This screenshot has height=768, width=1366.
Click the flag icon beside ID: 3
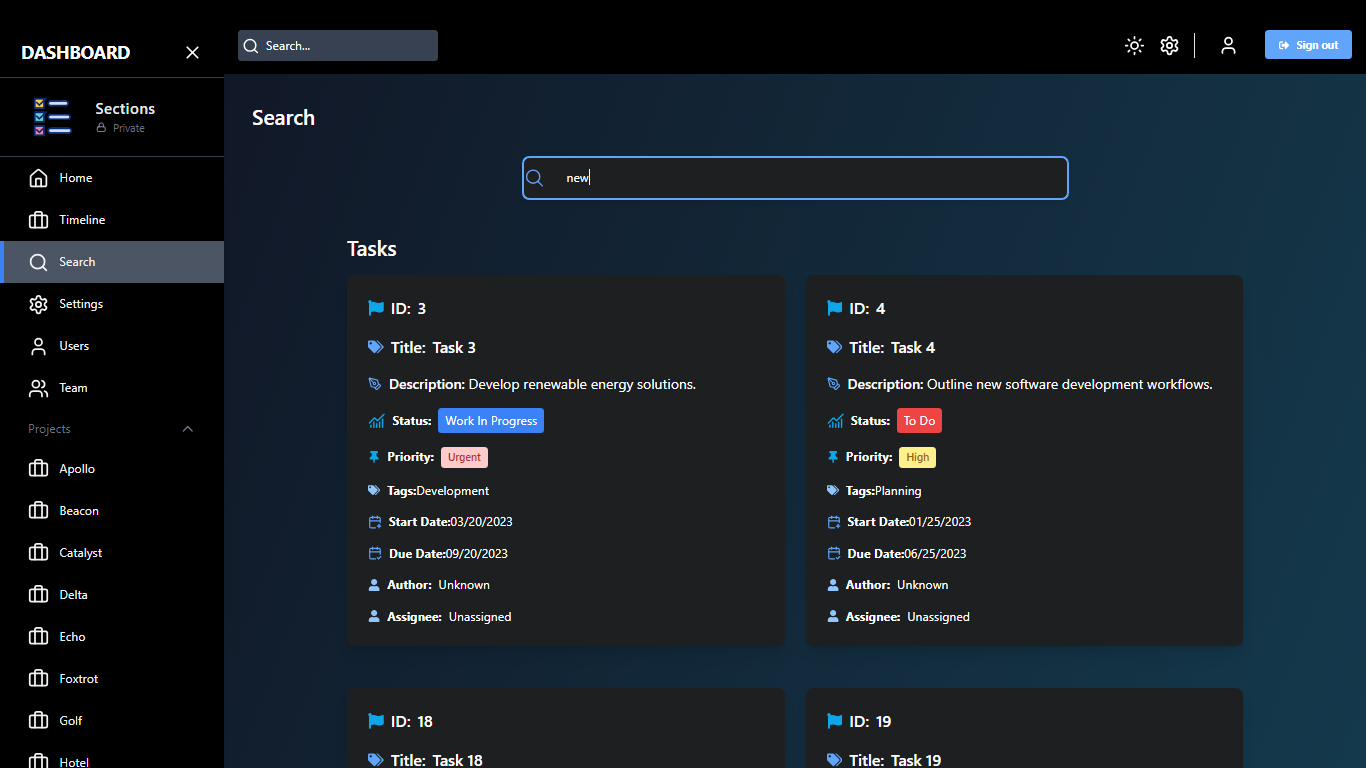click(376, 308)
